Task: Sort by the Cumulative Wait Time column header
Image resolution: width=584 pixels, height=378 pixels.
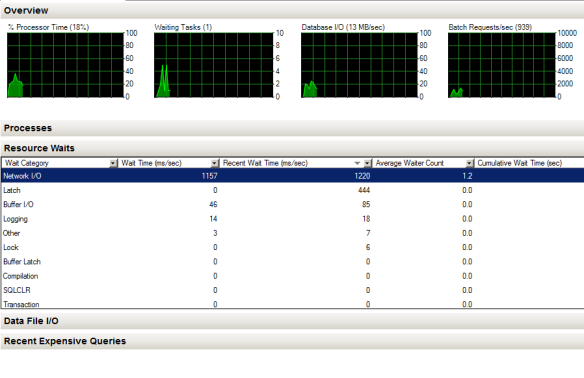Action: pyautogui.click(x=529, y=163)
